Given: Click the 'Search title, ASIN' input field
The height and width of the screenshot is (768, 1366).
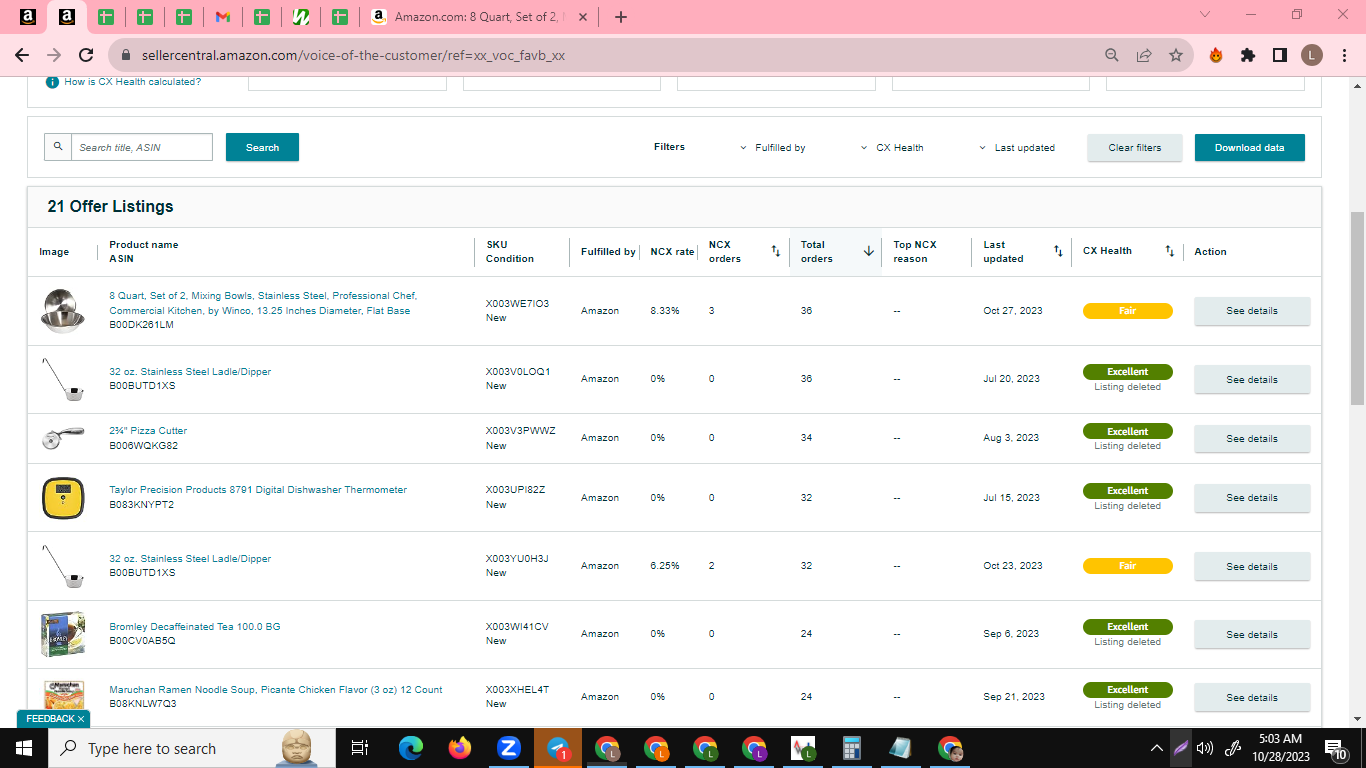Looking at the screenshot, I should coord(142,147).
